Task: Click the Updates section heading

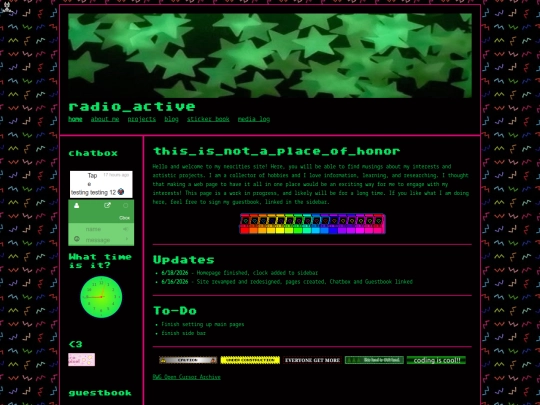Action: [184, 260]
